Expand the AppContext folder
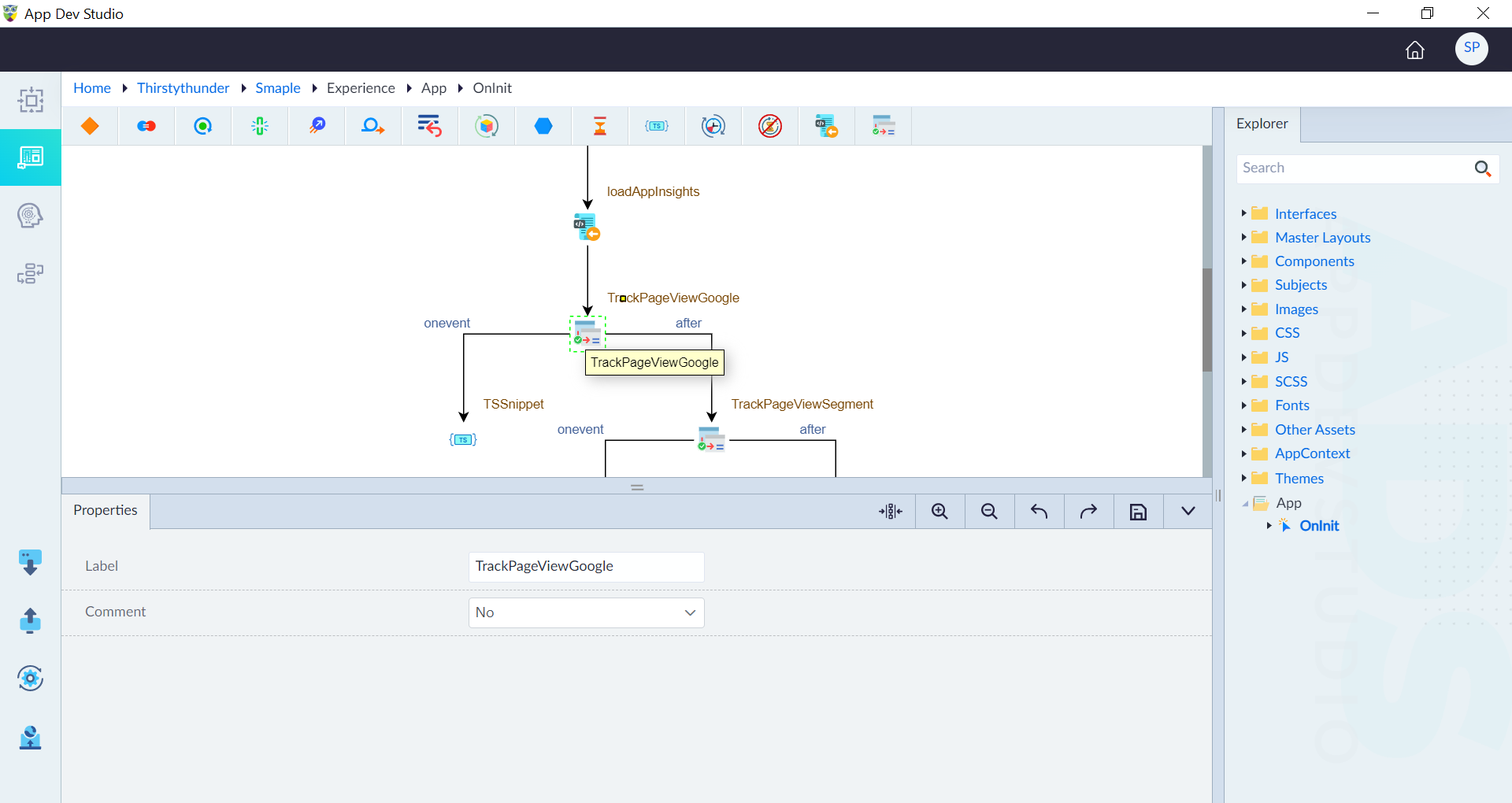 1243,453
